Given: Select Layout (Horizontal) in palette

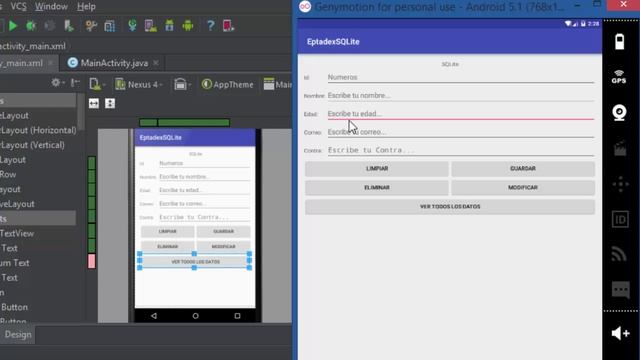Looking at the screenshot, I should coord(38,130).
